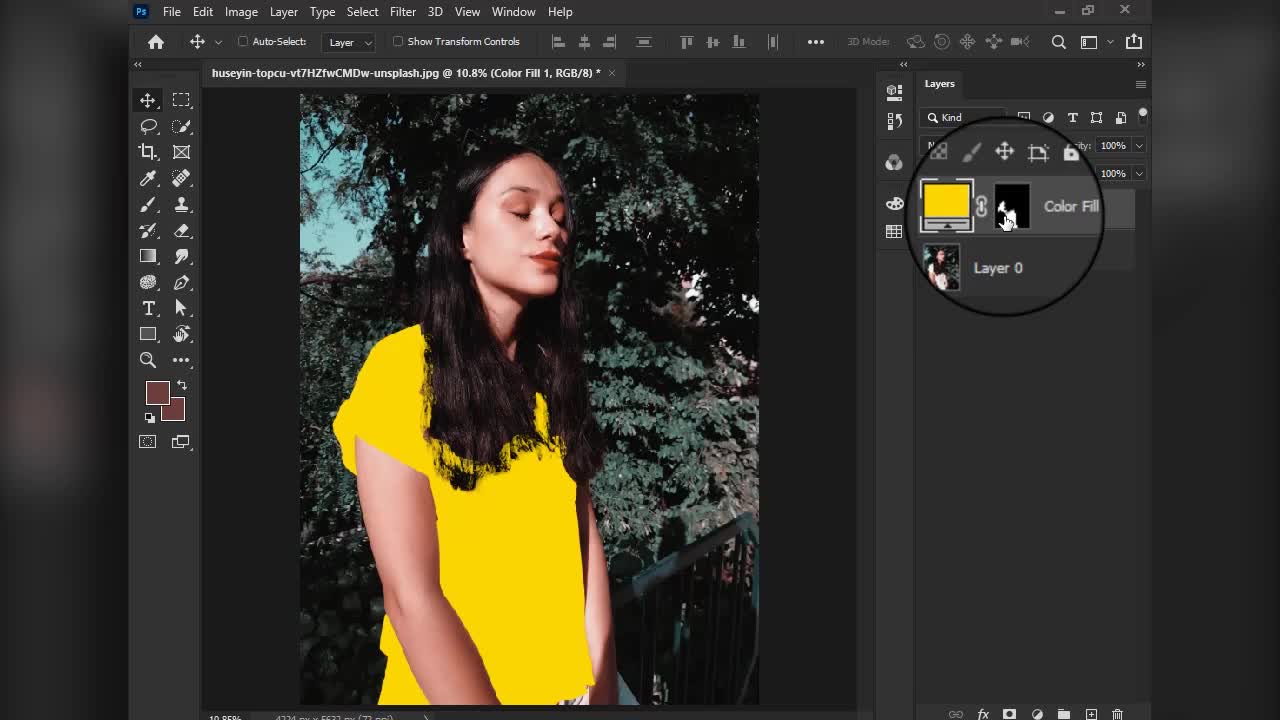The width and height of the screenshot is (1280, 720).
Task: Select the Pen tool
Action: (x=181, y=282)
